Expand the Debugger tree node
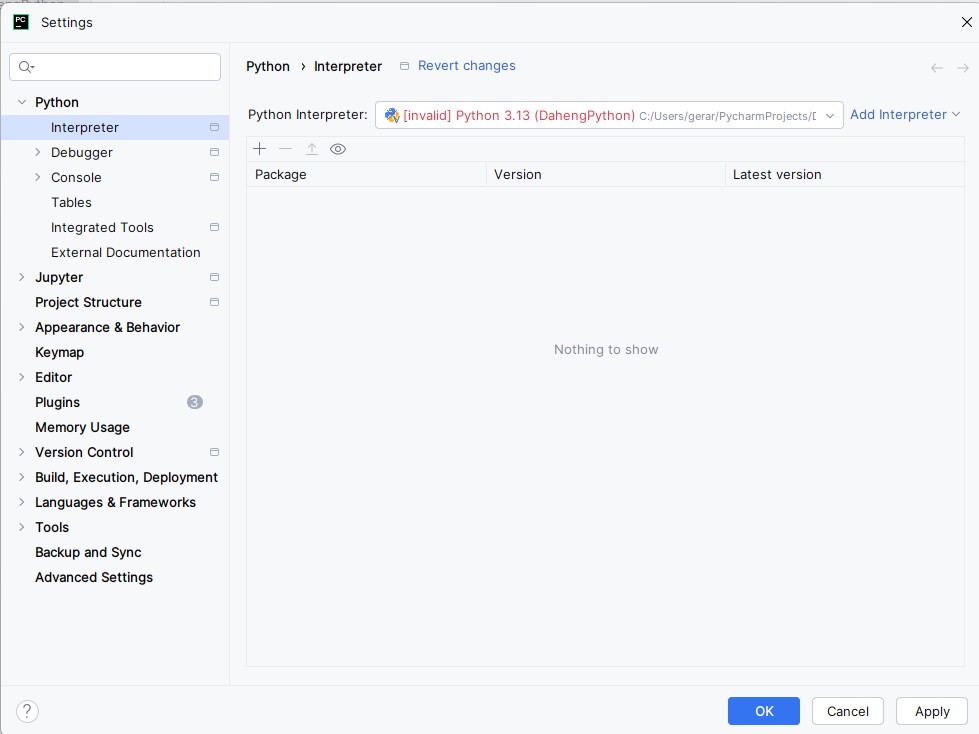The height and width of the screenshot is (734, 979). tap(38, 152)
